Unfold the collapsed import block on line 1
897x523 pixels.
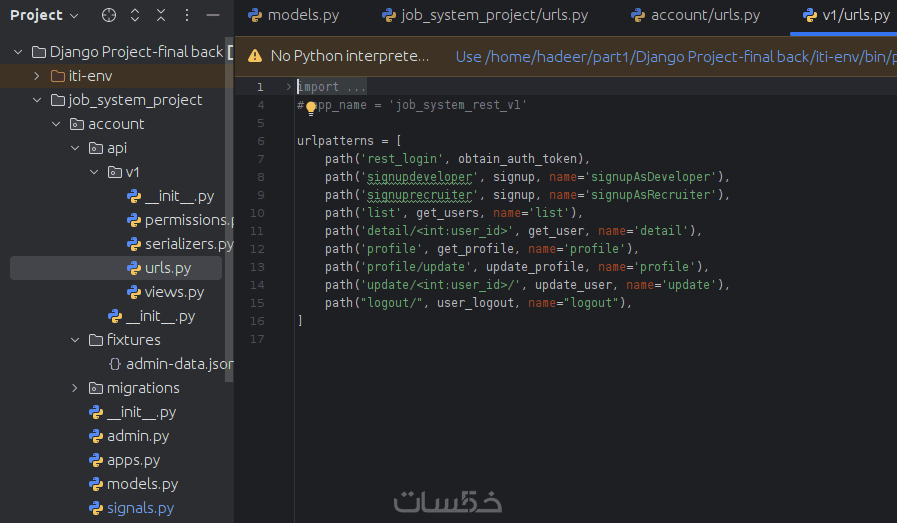coord(289,87)
